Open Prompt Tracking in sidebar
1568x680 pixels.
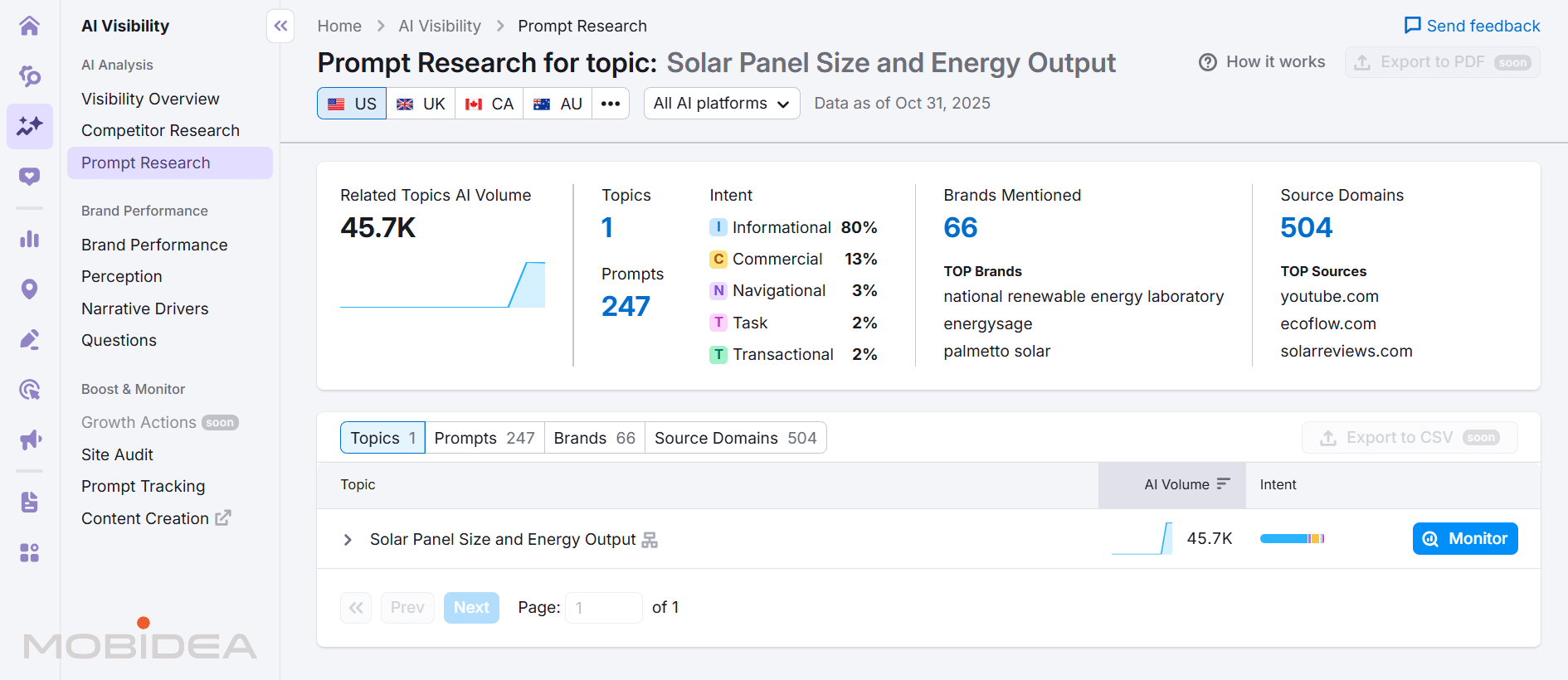(x=143, y=486)
